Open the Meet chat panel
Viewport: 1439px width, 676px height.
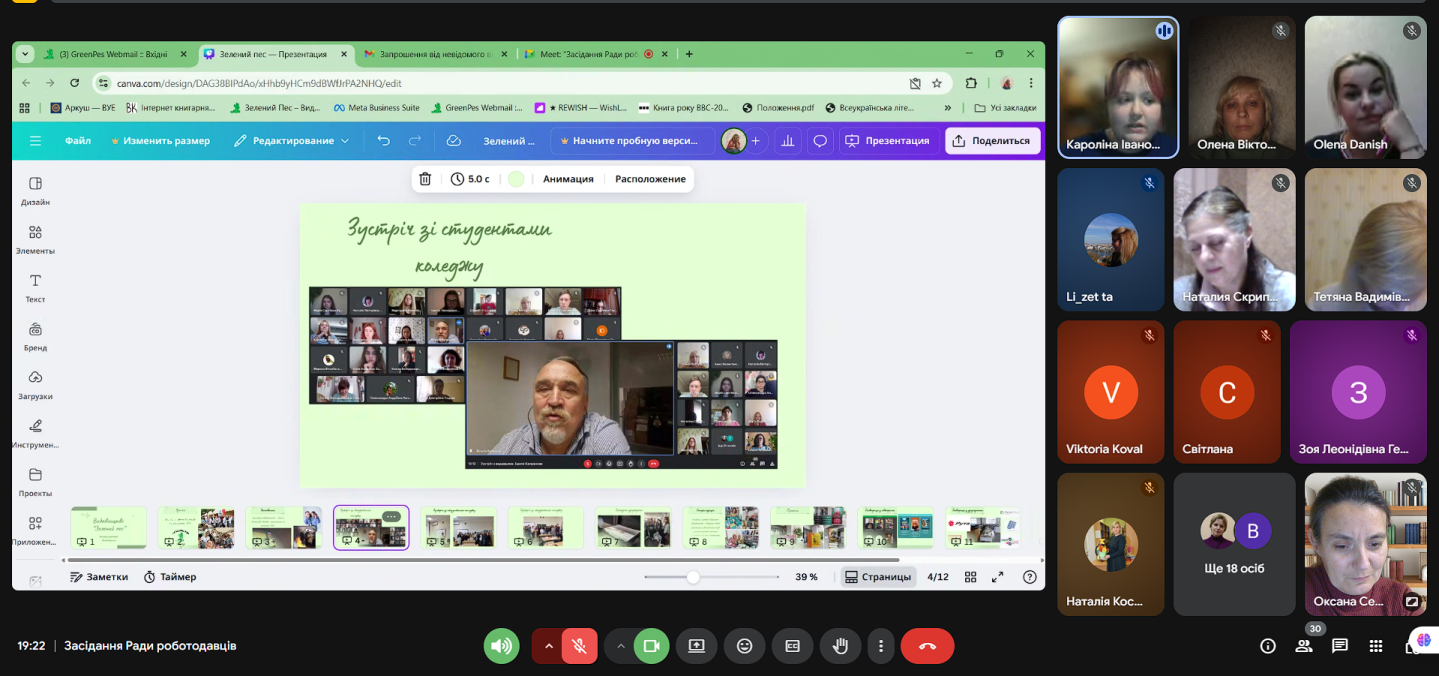pos(1340,646)
